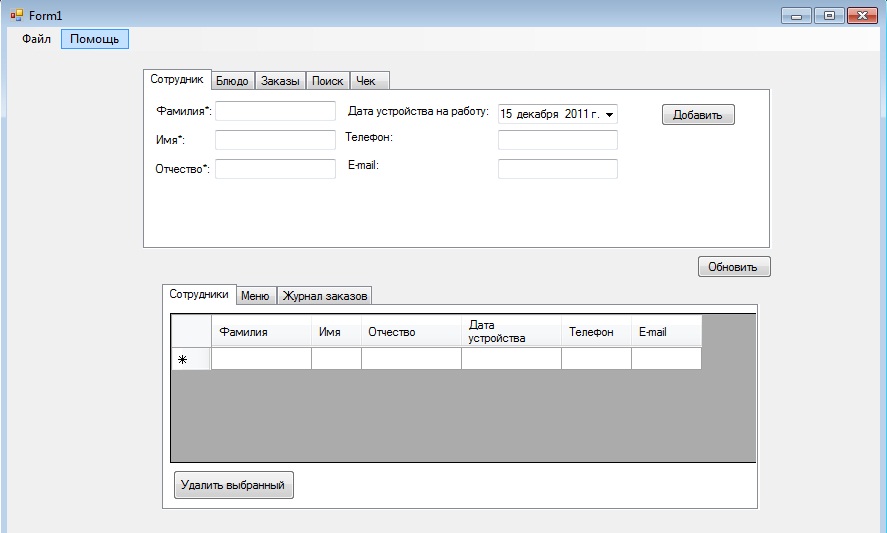Open the Журнал заказов tab

[x=325, y=295]
